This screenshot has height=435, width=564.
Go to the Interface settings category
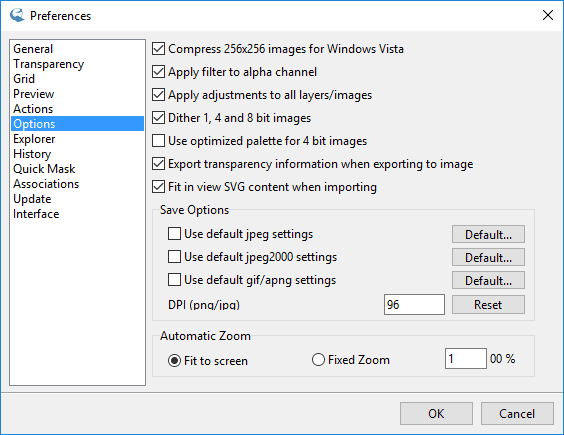pyautogui.click(x=36, y=214)
